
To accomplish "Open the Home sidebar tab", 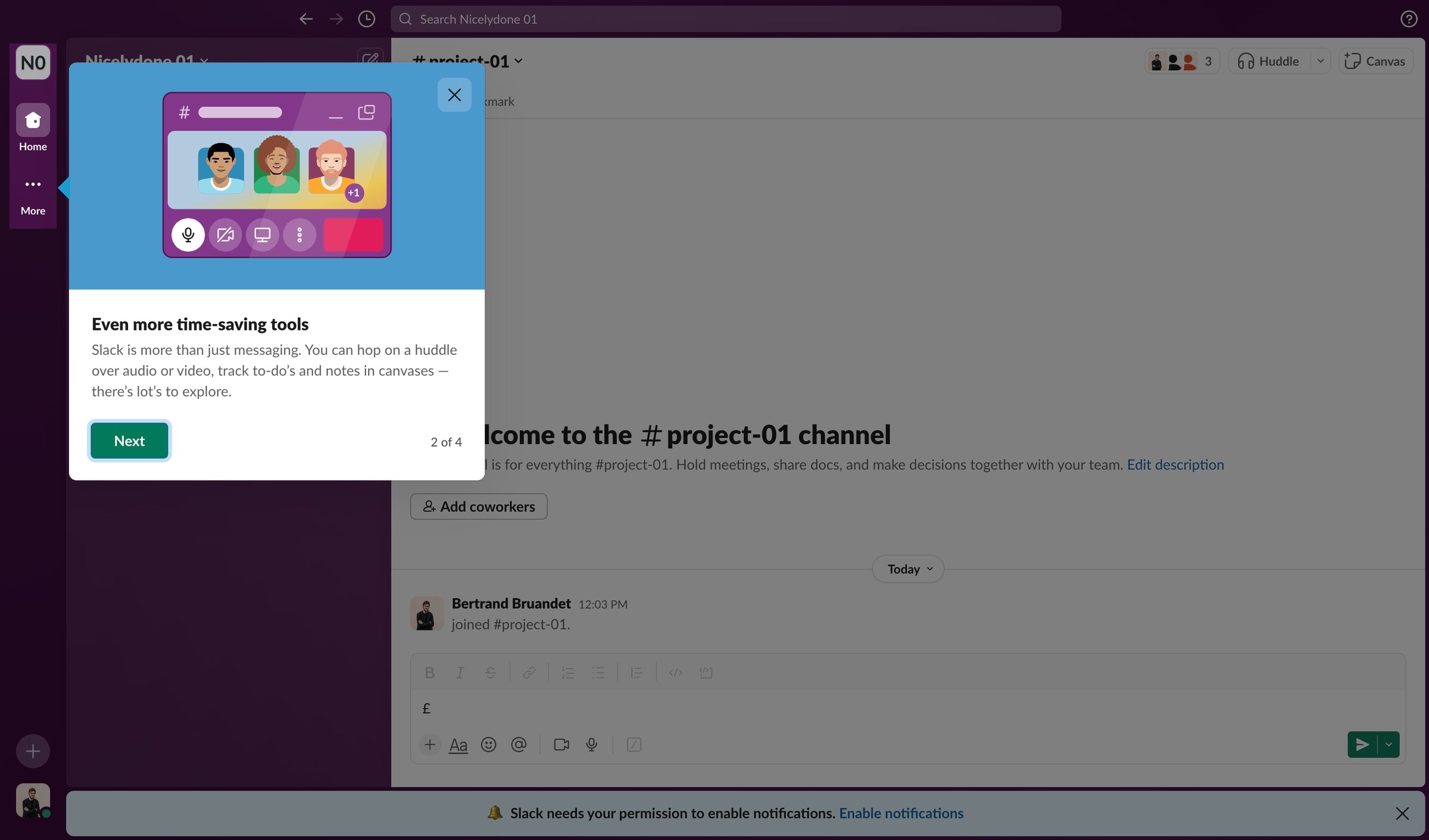I will click(33, 128).
